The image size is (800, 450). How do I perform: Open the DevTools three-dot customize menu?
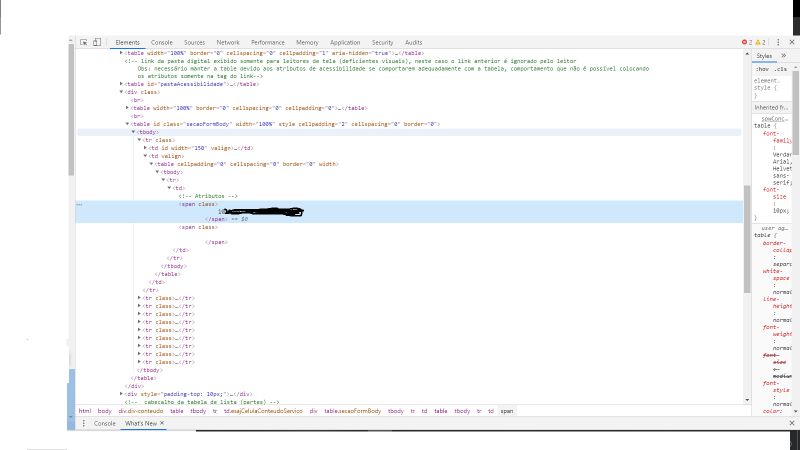778,42
